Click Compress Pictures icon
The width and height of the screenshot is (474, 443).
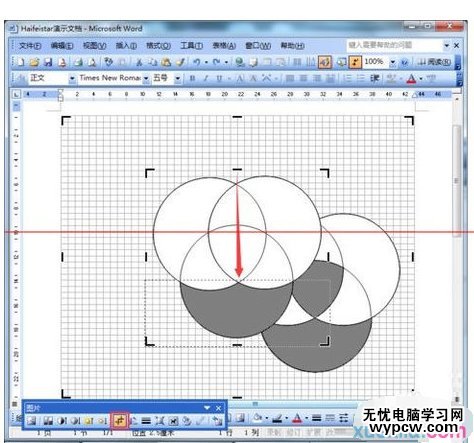(x=160, y=421)
